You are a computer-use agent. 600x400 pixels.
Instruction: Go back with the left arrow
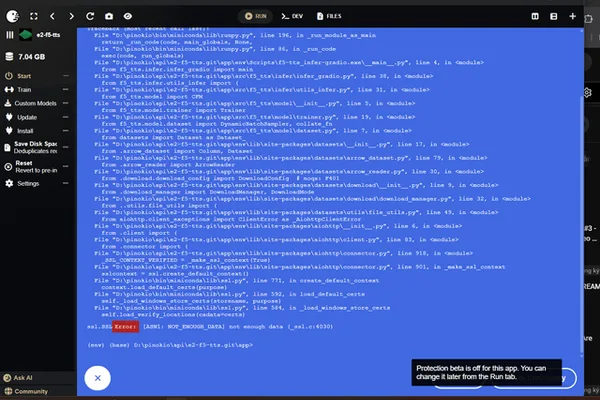[52, 16]
